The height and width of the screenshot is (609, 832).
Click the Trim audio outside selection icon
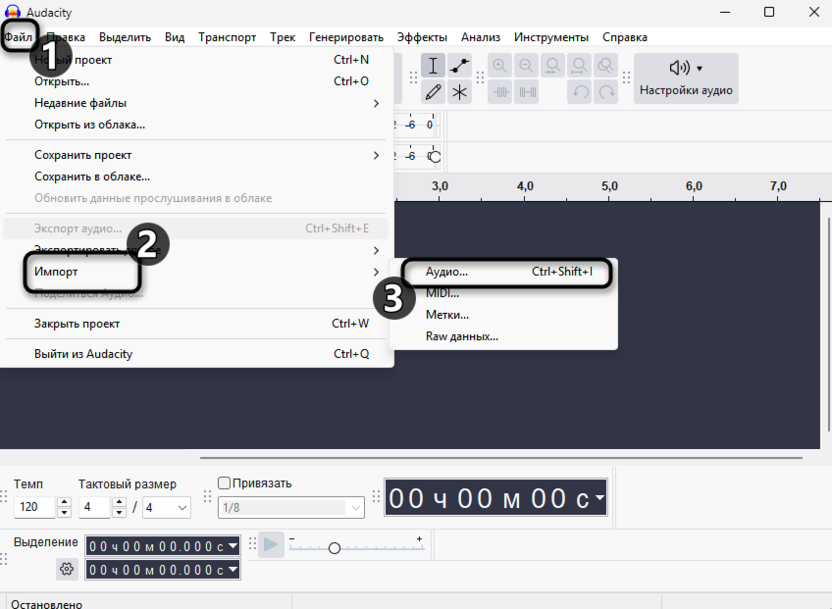499,92
